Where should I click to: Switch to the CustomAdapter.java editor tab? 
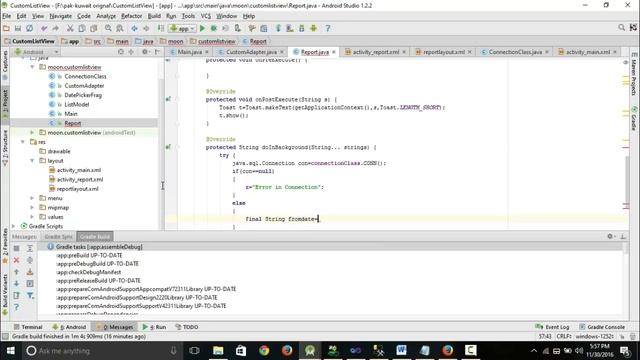coord(251,52)
